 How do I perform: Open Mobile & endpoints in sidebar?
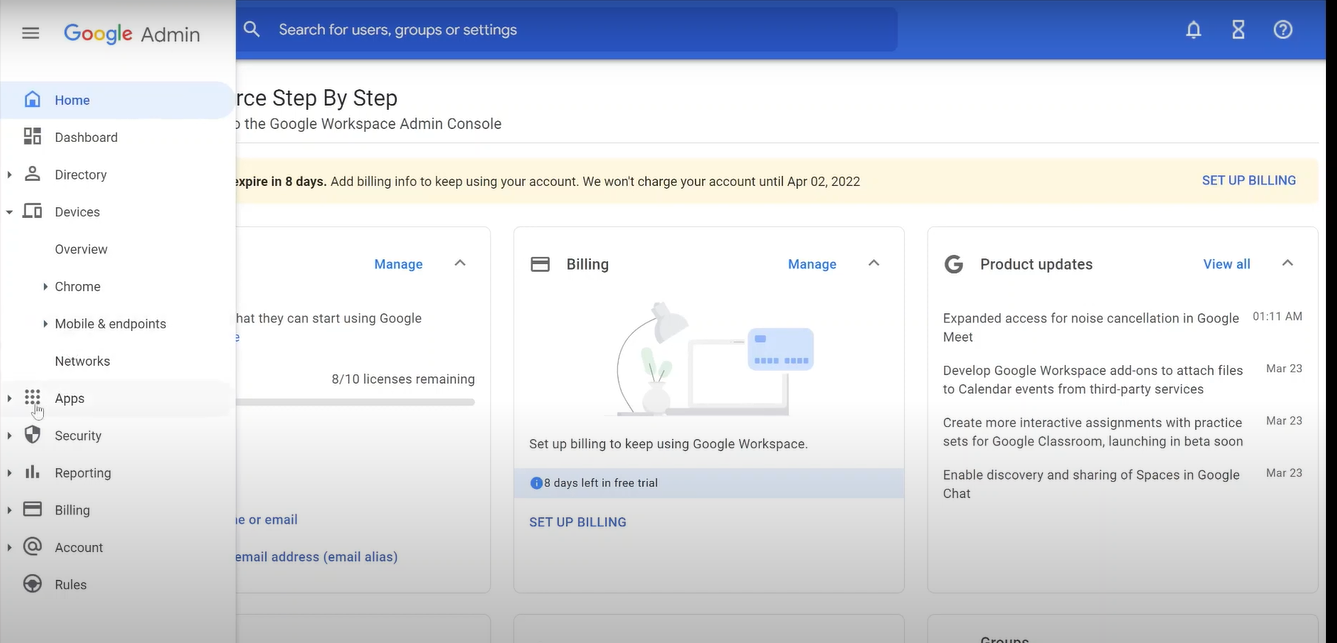click(x=110, y=324)
